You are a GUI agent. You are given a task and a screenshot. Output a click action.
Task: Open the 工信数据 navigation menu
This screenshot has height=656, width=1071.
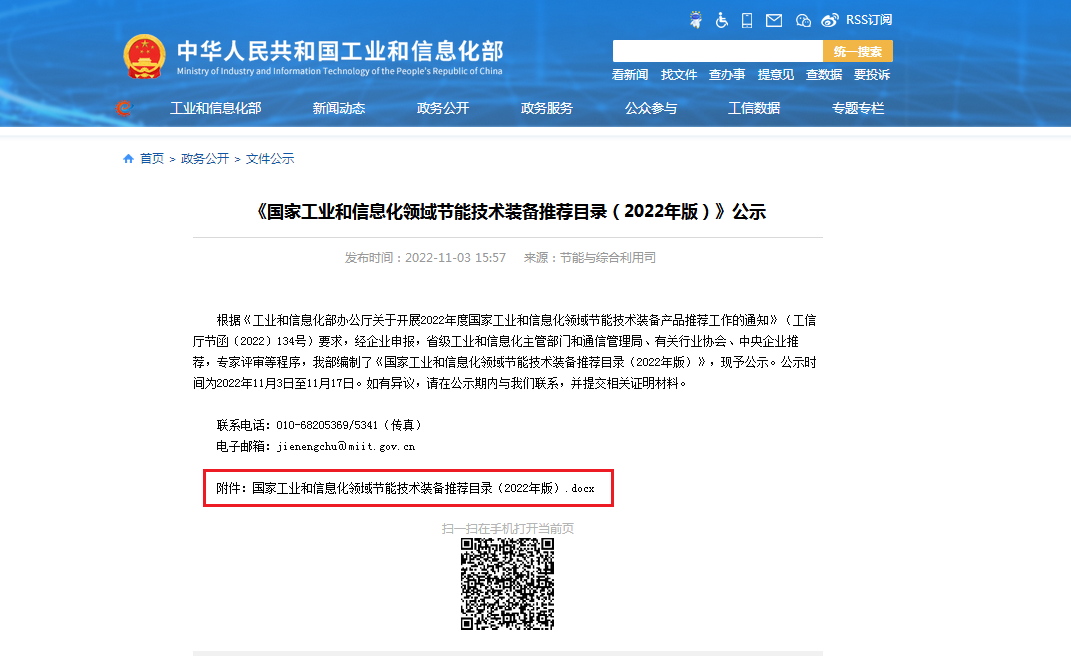point(754,108)
